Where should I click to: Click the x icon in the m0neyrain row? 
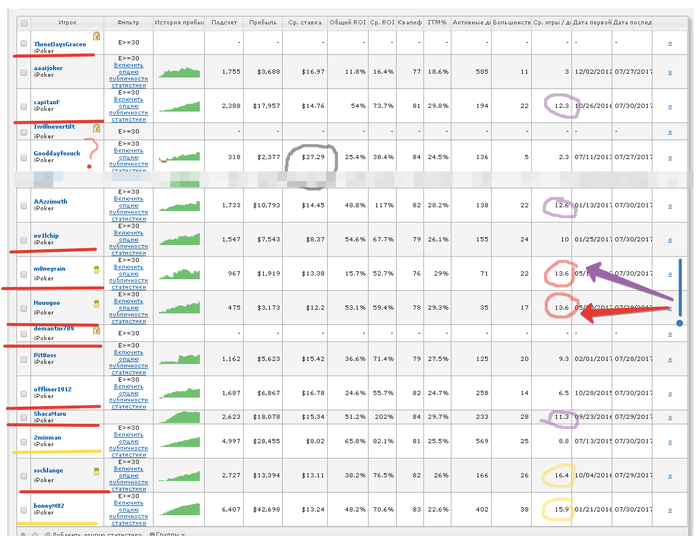coord(670,274)
